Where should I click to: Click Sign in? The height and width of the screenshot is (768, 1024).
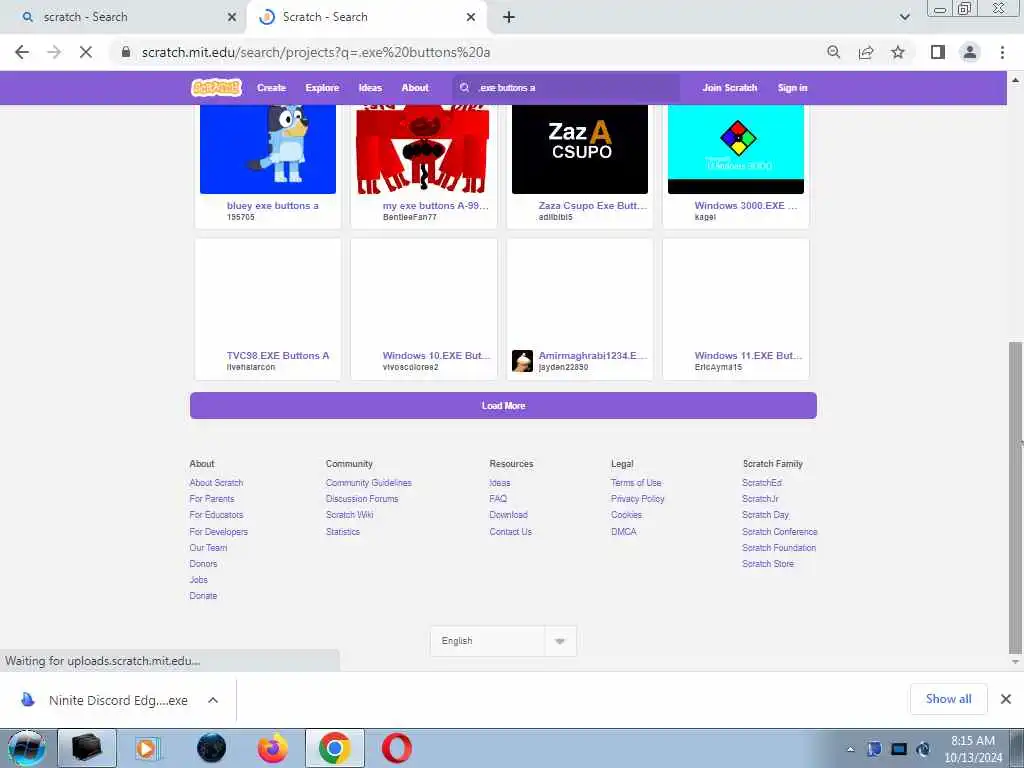coord(792,88)
